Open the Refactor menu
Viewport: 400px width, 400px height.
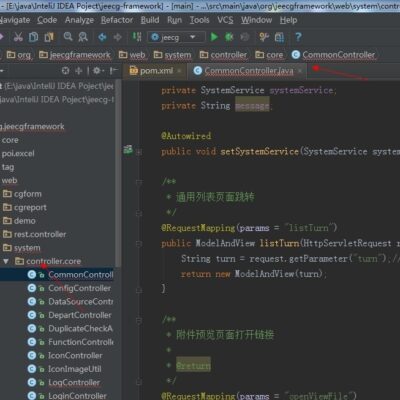117,20
